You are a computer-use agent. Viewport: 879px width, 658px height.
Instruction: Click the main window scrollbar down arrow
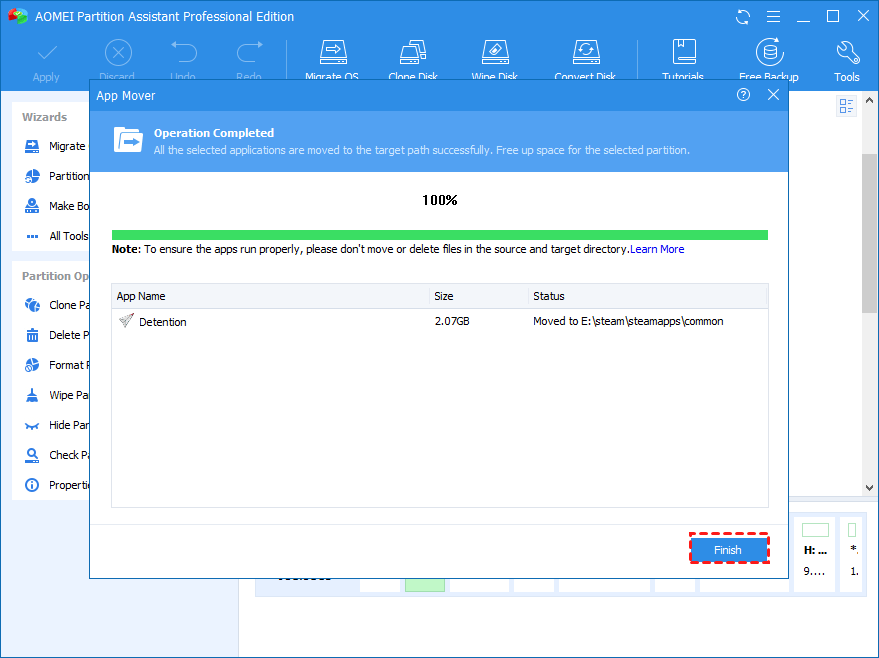click(869, 488)
